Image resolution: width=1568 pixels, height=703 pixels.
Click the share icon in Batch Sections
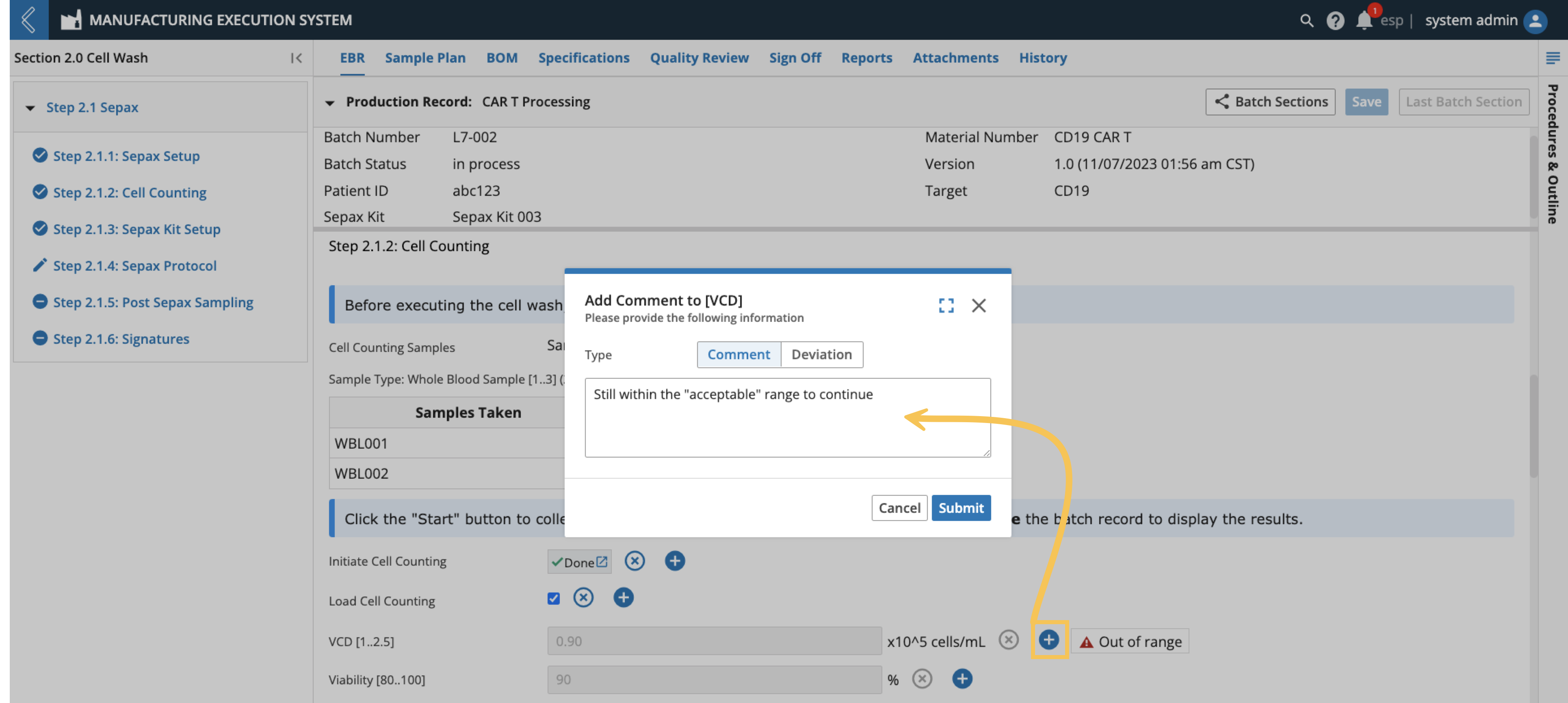click(1221, 101)
